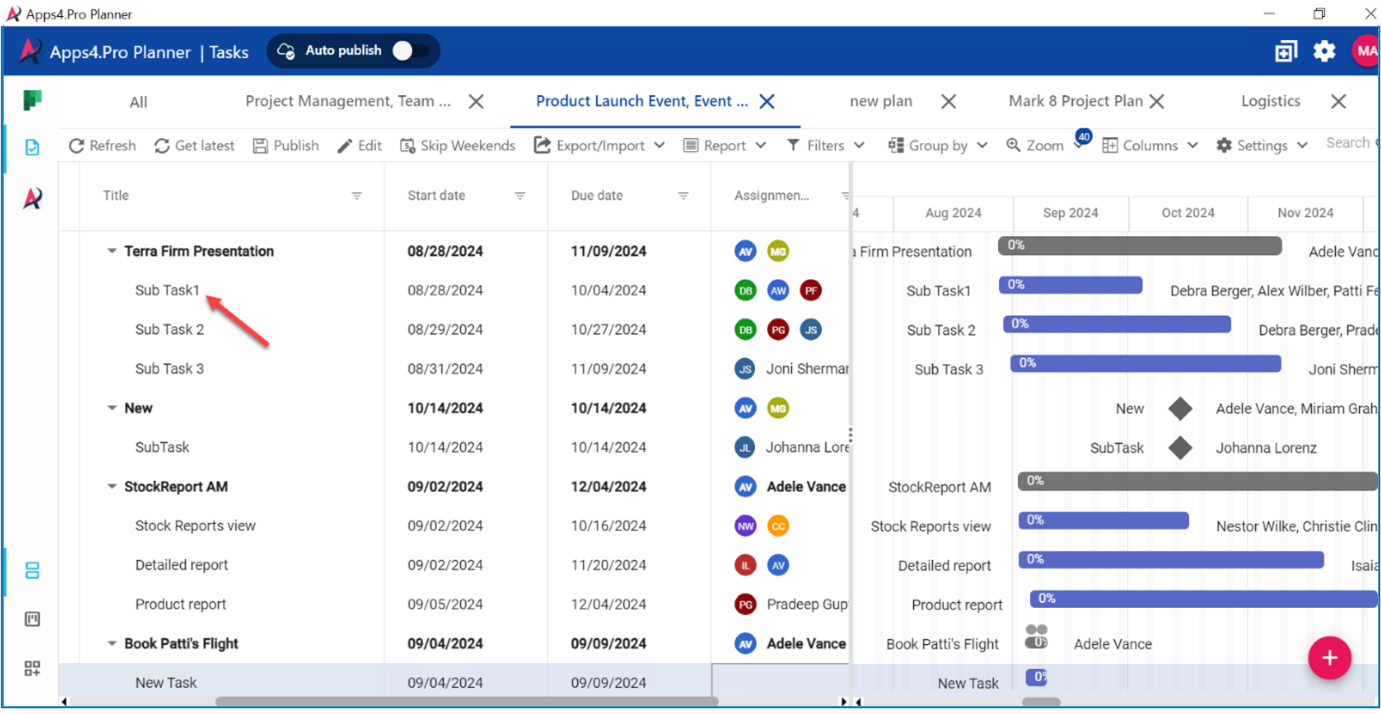Click the green Planner icon in sidebar
Image resolution: width=1381 pixels, height=714 pixels.
32,100
